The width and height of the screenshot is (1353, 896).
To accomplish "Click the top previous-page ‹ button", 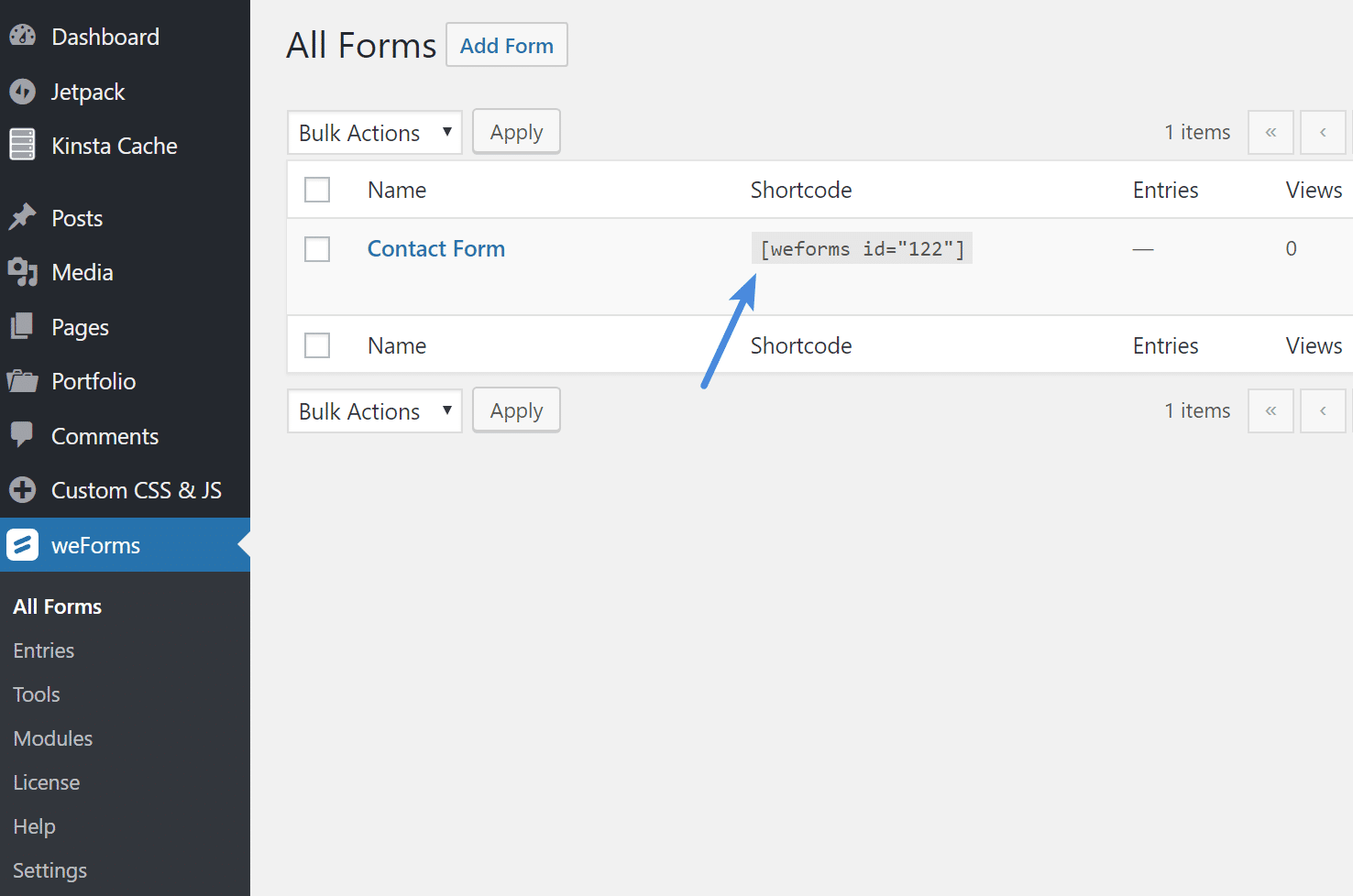I will [1323, 133].
